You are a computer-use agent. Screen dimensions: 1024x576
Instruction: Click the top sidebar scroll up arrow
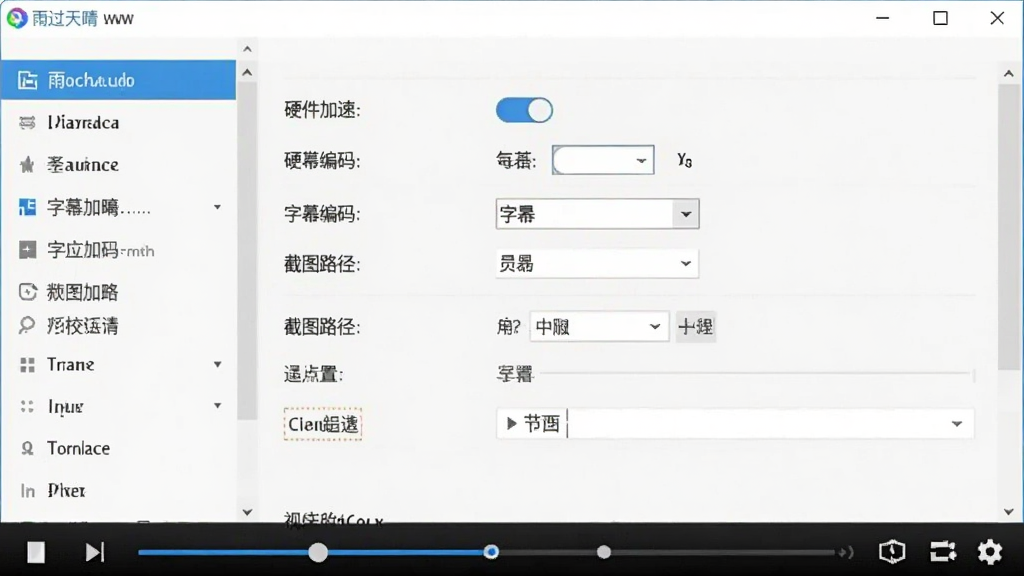[247, 49]
